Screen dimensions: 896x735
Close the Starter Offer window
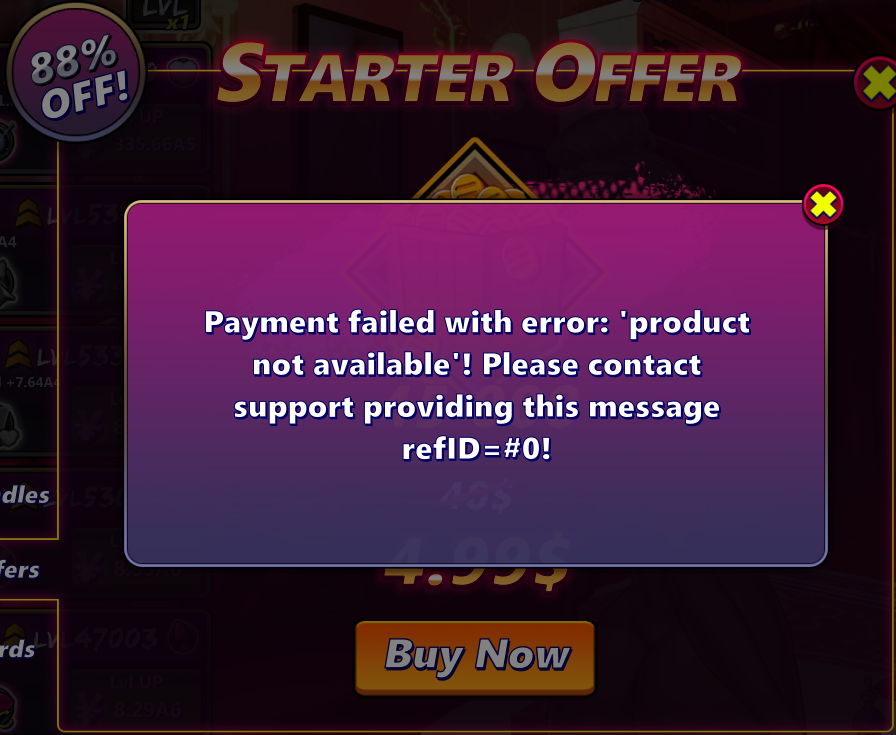877,83
